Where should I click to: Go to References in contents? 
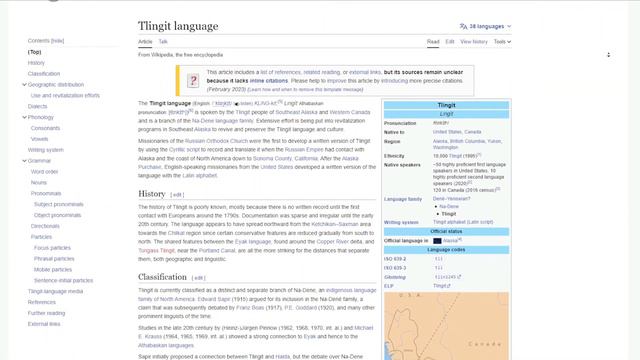pos(42,302)
